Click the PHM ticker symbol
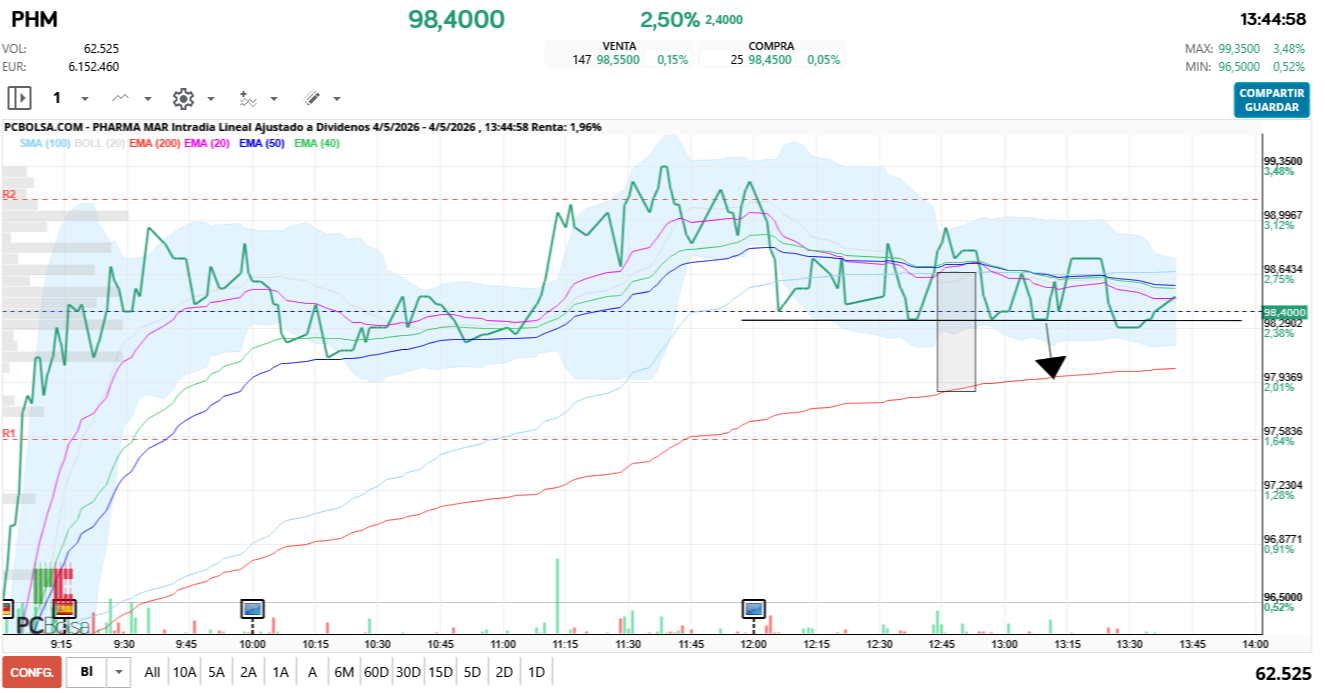 36,19
